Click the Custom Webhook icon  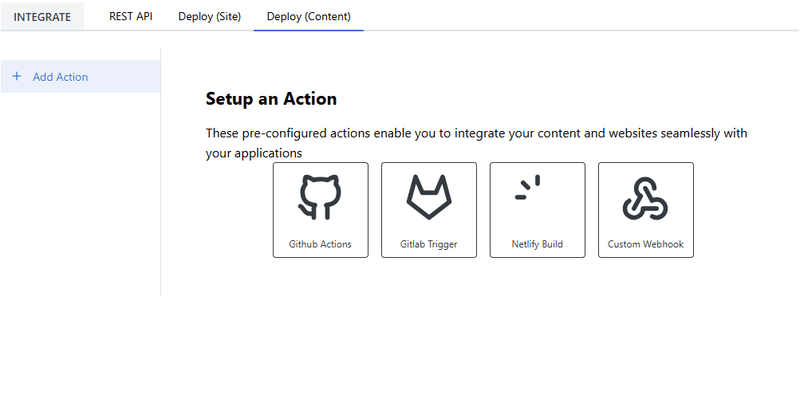point(645,198)
